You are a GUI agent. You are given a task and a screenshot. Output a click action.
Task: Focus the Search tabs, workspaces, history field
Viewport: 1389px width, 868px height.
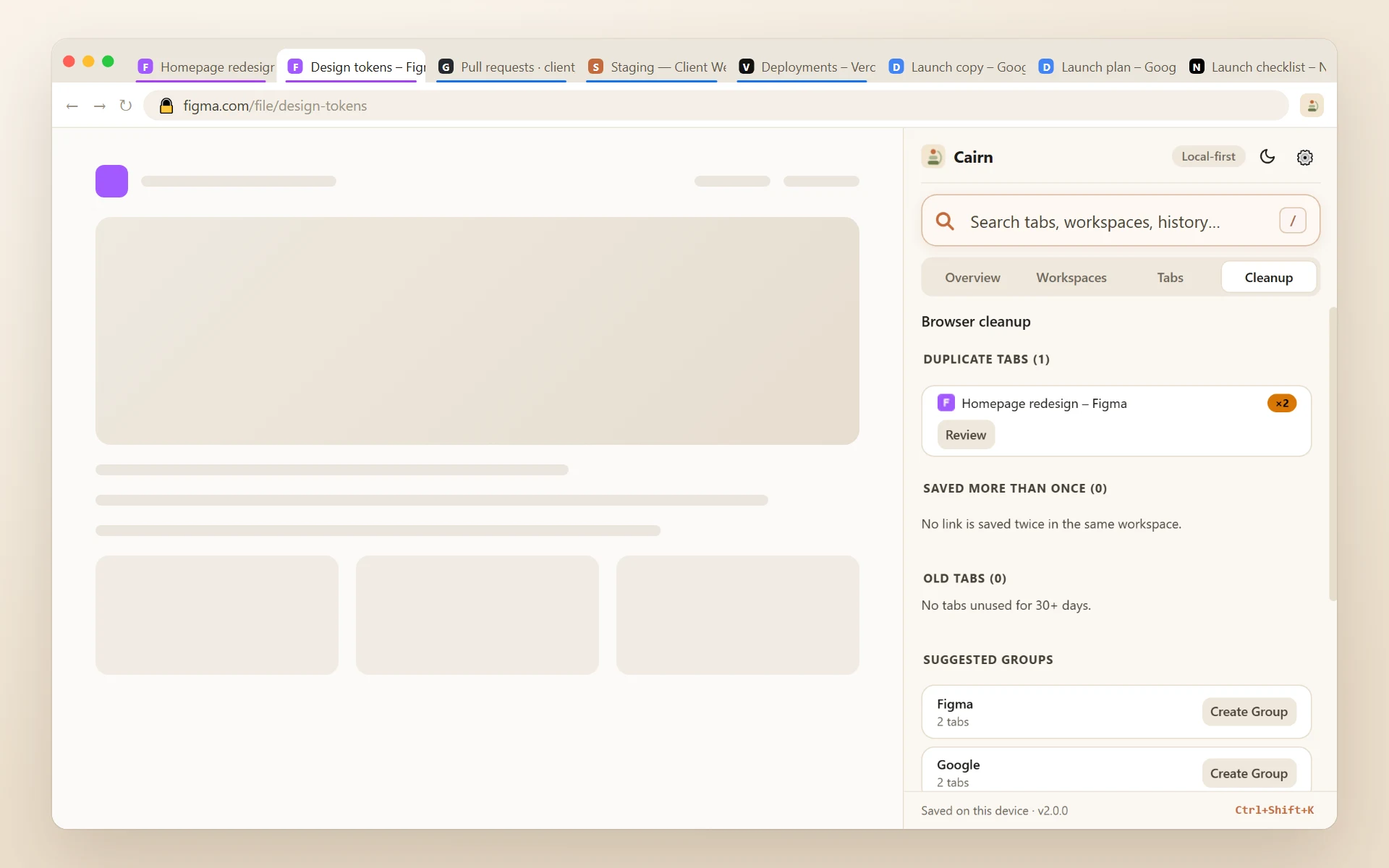pos(1120,221)
